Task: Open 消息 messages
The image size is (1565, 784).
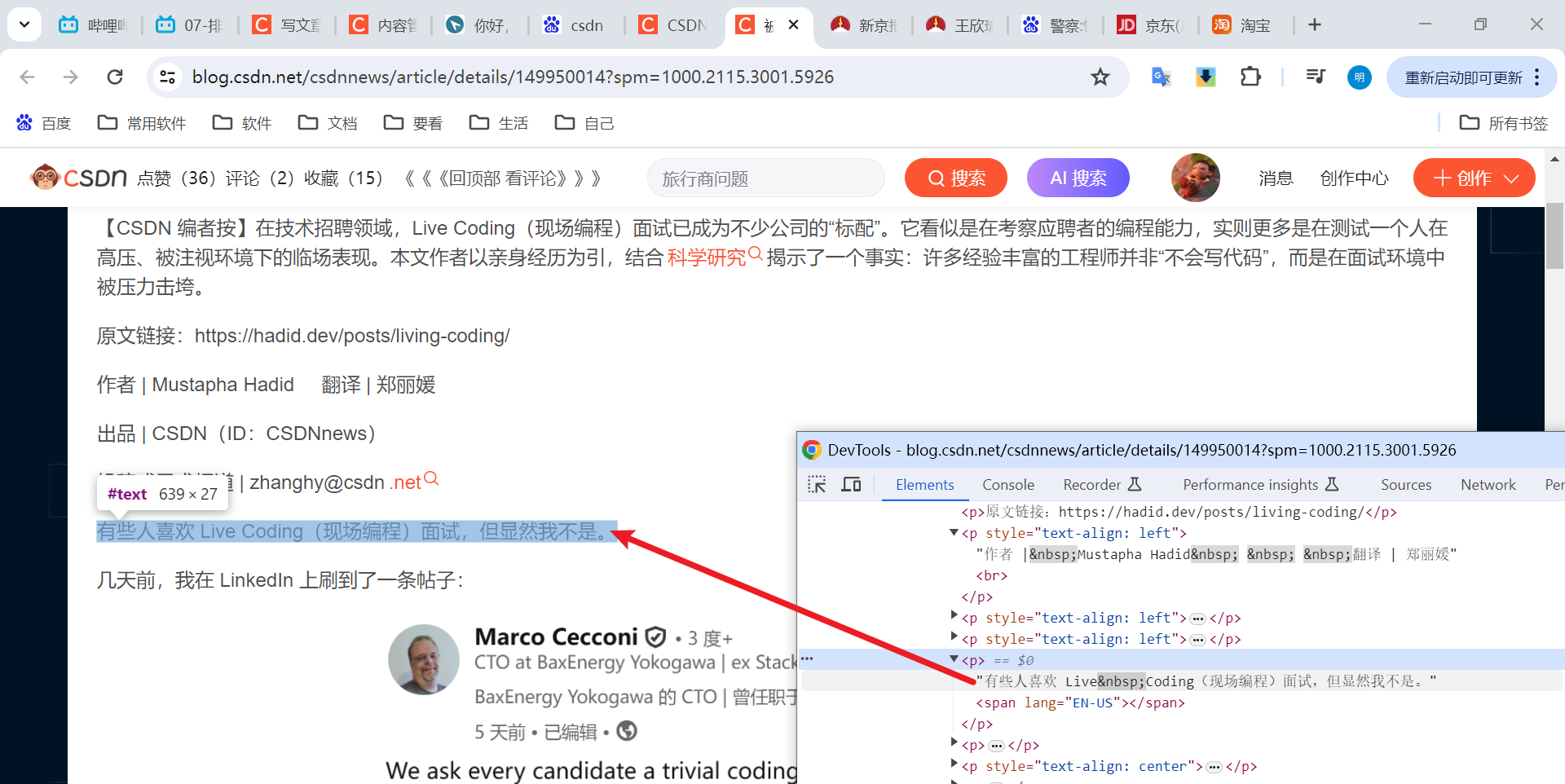Action: click(1276, 178)
